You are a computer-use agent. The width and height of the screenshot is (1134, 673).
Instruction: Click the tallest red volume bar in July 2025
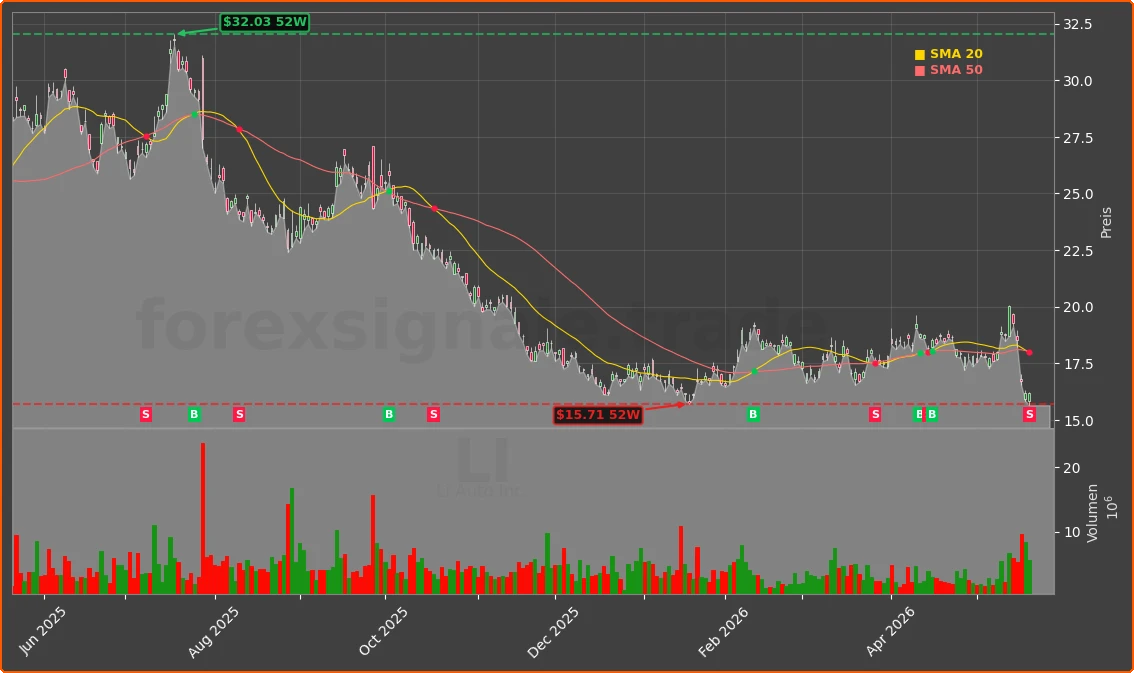203,518
